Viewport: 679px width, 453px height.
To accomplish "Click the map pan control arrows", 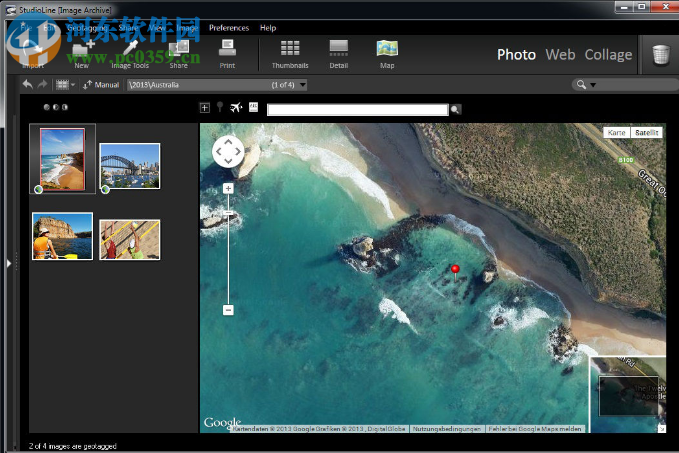I will [228, 152].
